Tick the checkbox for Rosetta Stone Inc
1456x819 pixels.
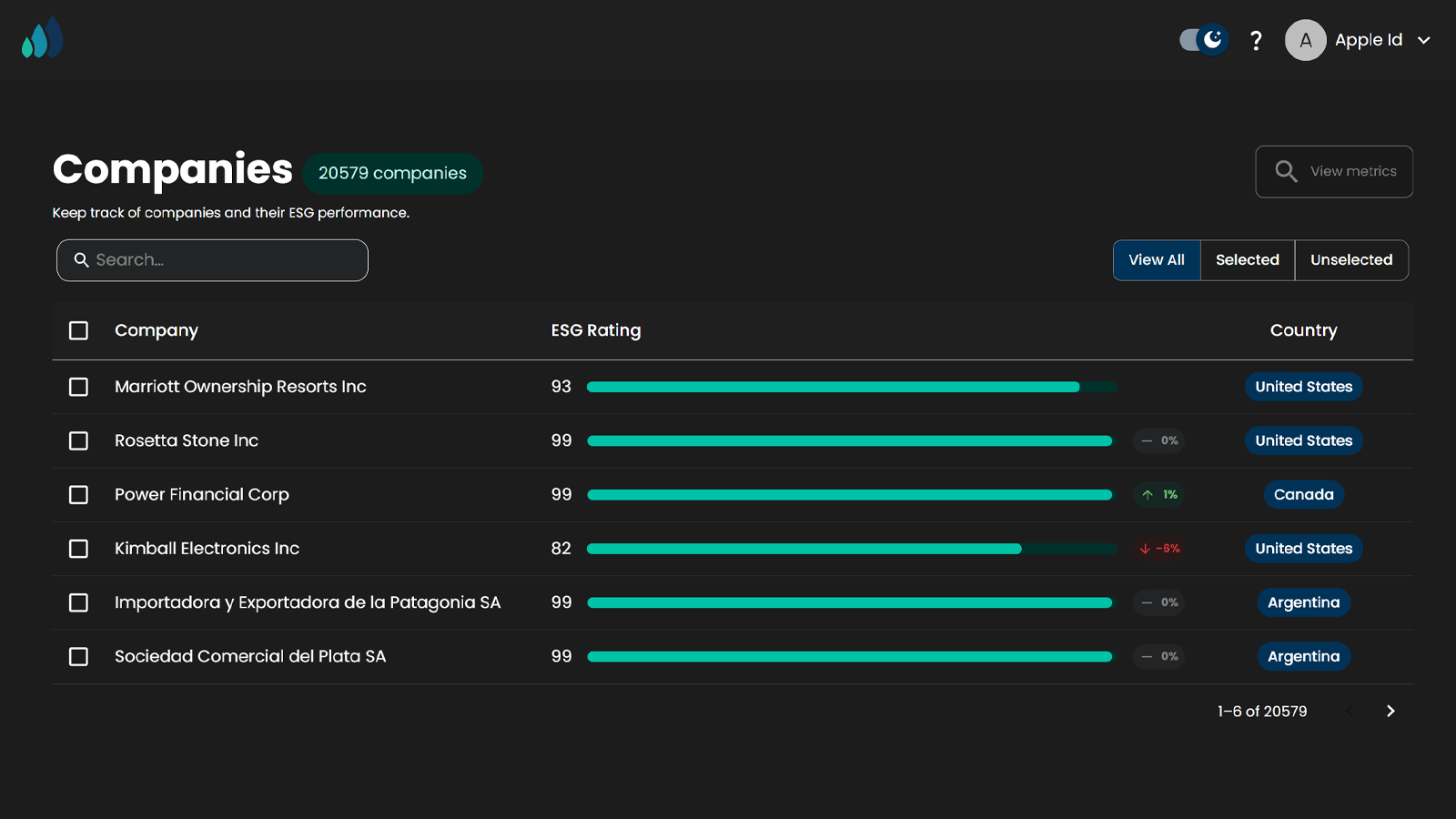(79, 440)
